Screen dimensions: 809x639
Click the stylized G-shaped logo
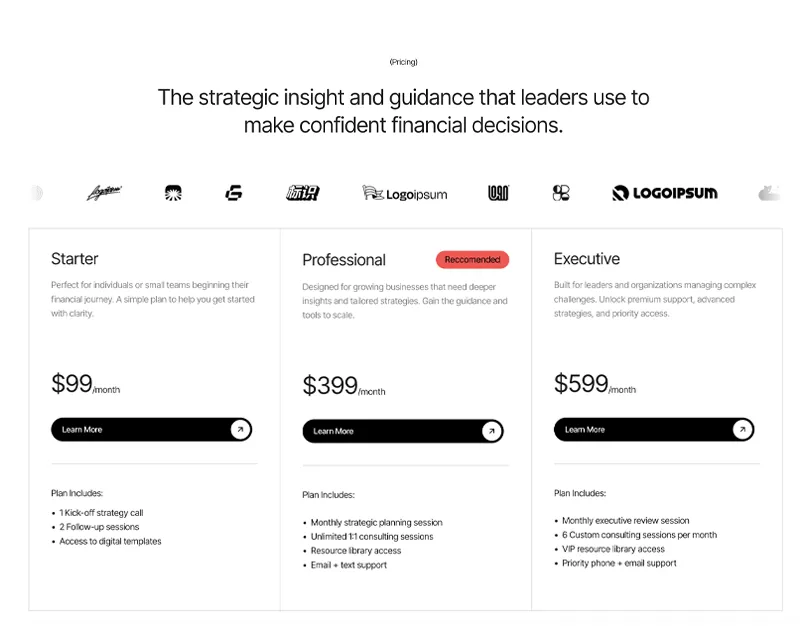coord(234,193)
